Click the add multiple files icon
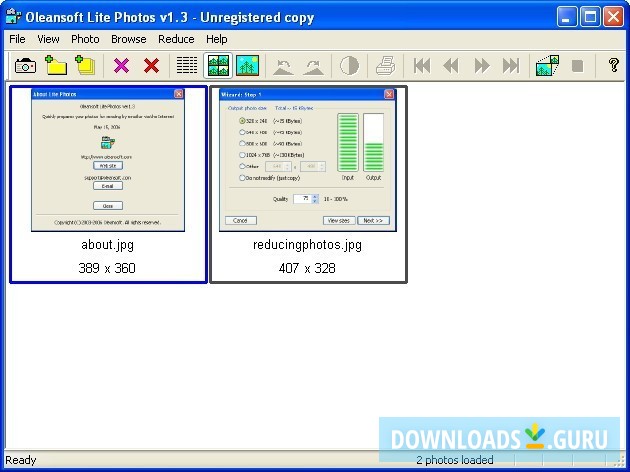630x472 pixels. coord(85,65)
